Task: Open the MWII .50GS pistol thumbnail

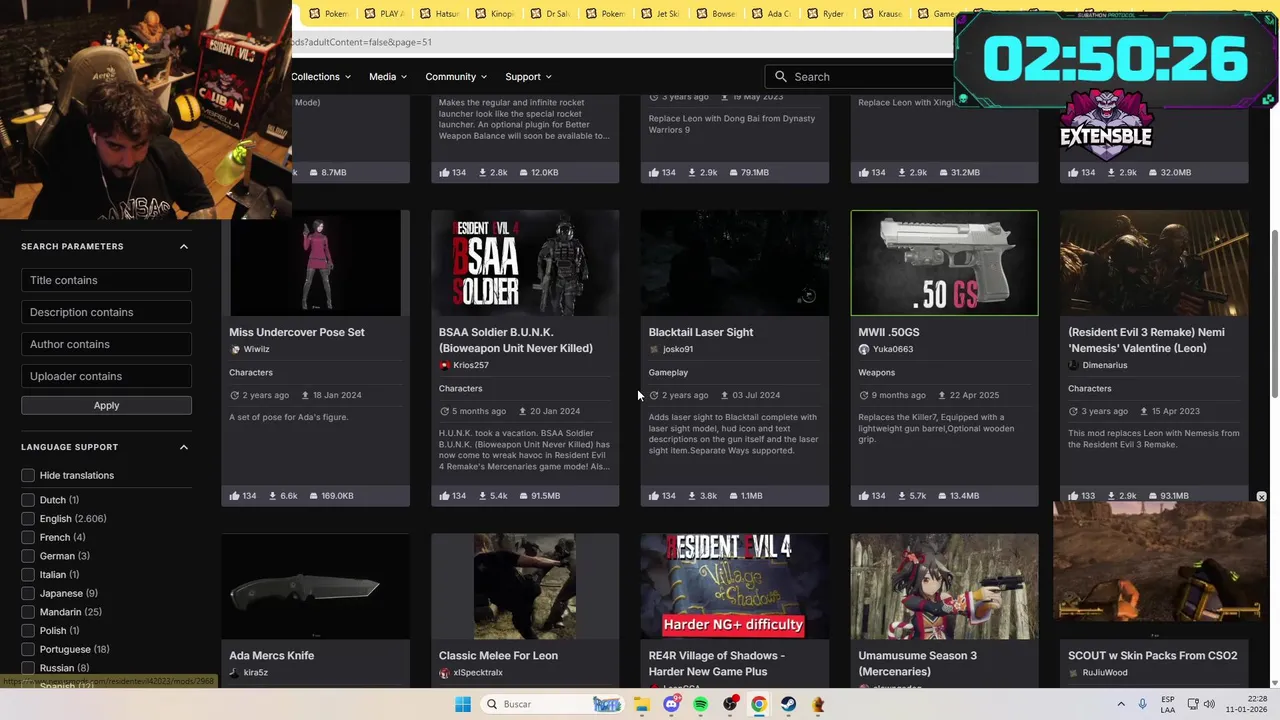Action: tap(944, 263)
